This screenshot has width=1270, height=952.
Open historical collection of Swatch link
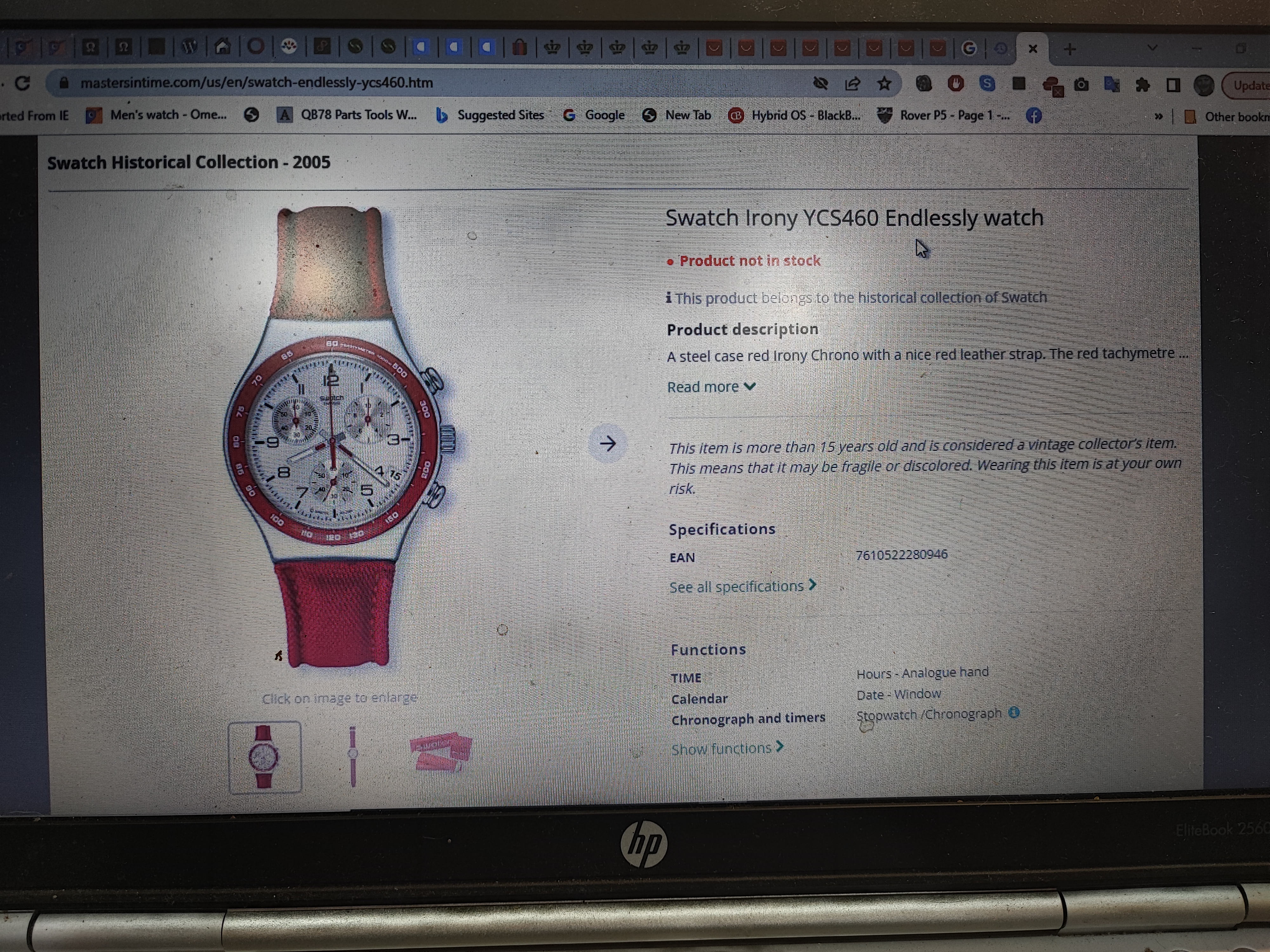[x=952, y=297]
